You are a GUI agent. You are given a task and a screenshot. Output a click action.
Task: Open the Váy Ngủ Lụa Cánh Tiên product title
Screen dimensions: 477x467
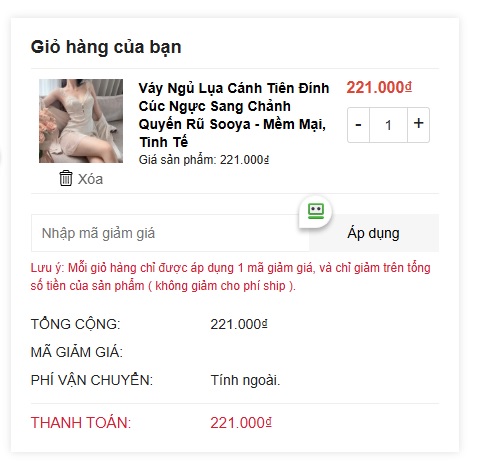click(234, 115)
